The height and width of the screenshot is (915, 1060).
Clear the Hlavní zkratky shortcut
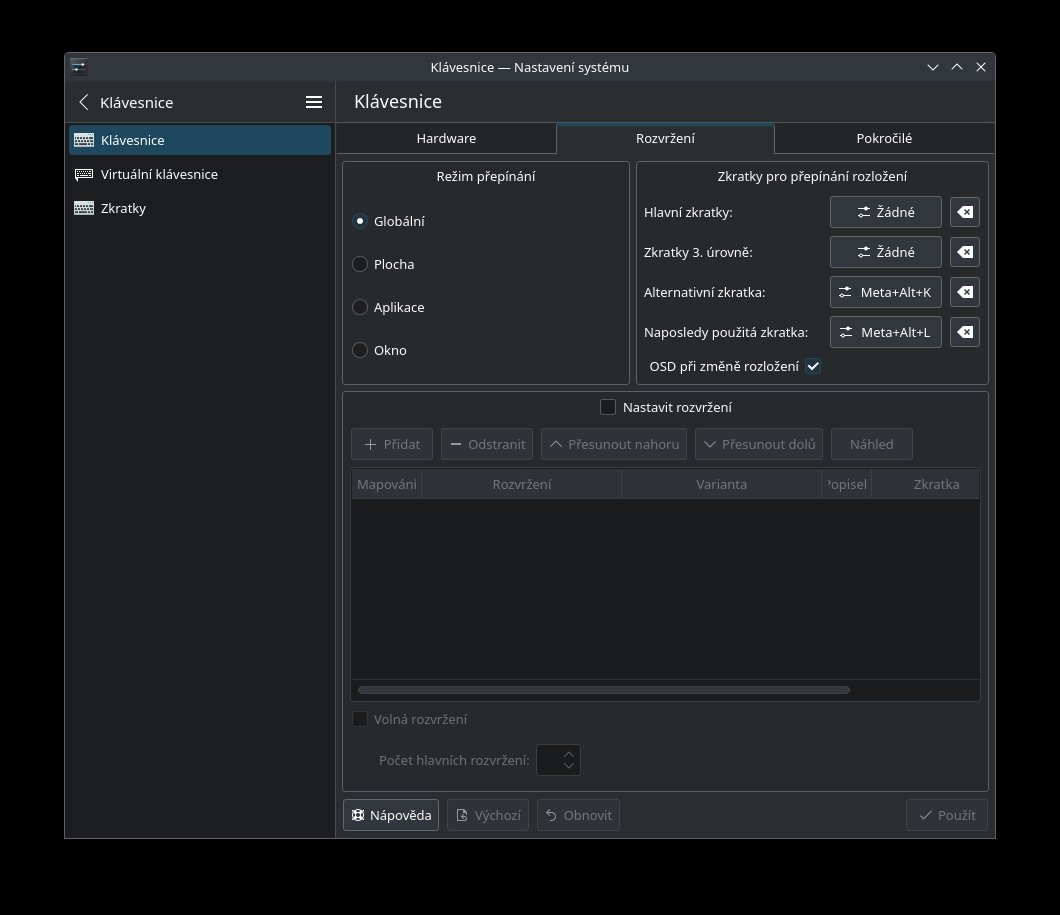(x=964, y=212)
